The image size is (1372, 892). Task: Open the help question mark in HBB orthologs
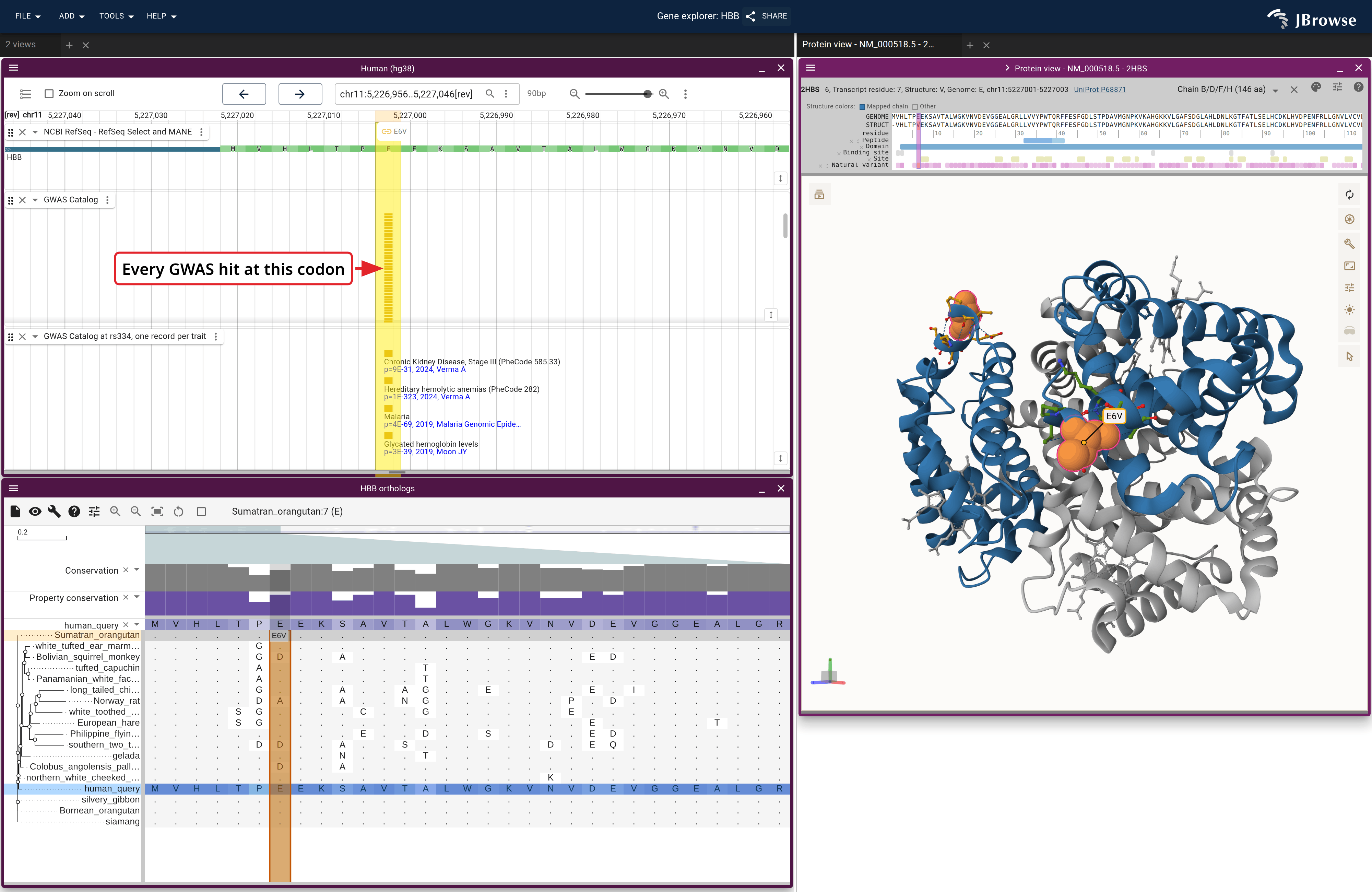pyautogui.click(x=74, y=512)
